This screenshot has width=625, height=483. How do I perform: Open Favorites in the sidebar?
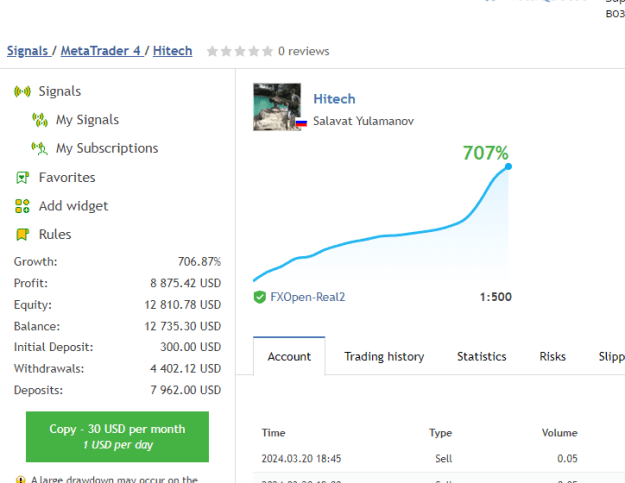[67, 178]
